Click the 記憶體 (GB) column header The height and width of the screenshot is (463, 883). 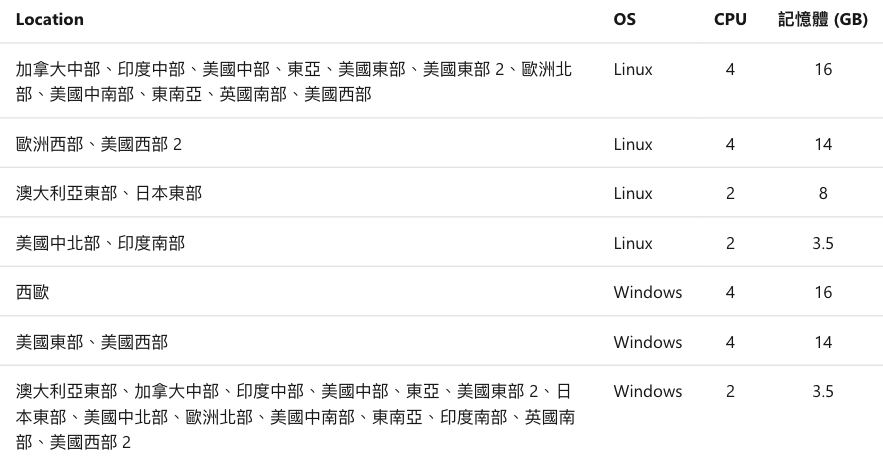pyautogui.click(x=823, y=20)
